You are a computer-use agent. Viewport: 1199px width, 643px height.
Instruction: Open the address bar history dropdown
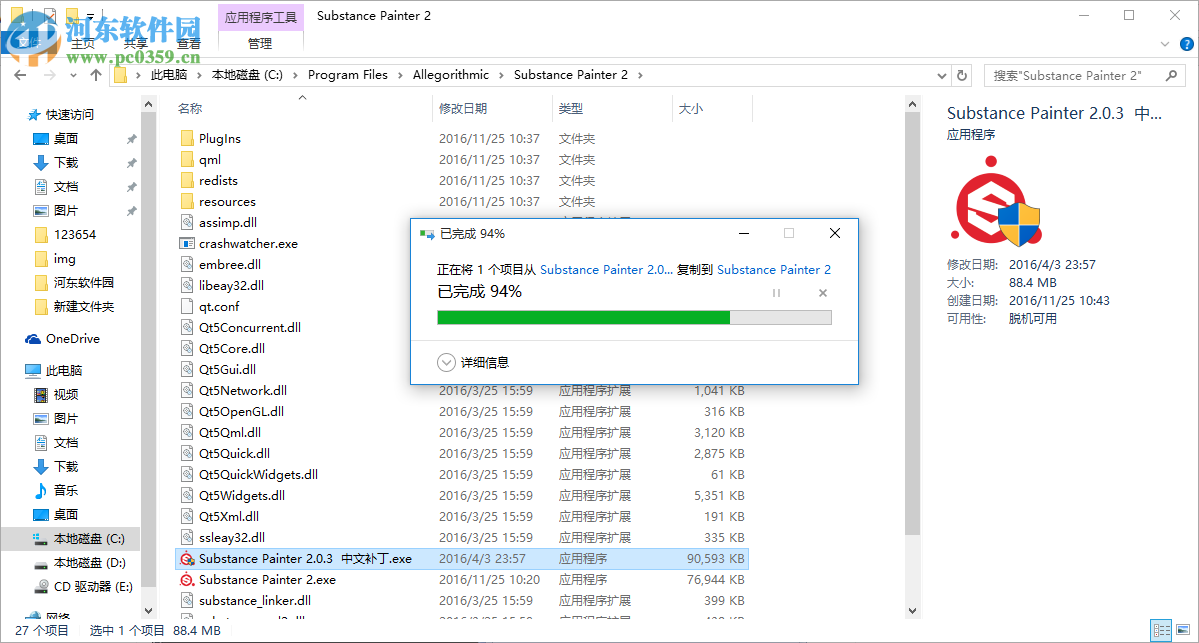point(942,75)
